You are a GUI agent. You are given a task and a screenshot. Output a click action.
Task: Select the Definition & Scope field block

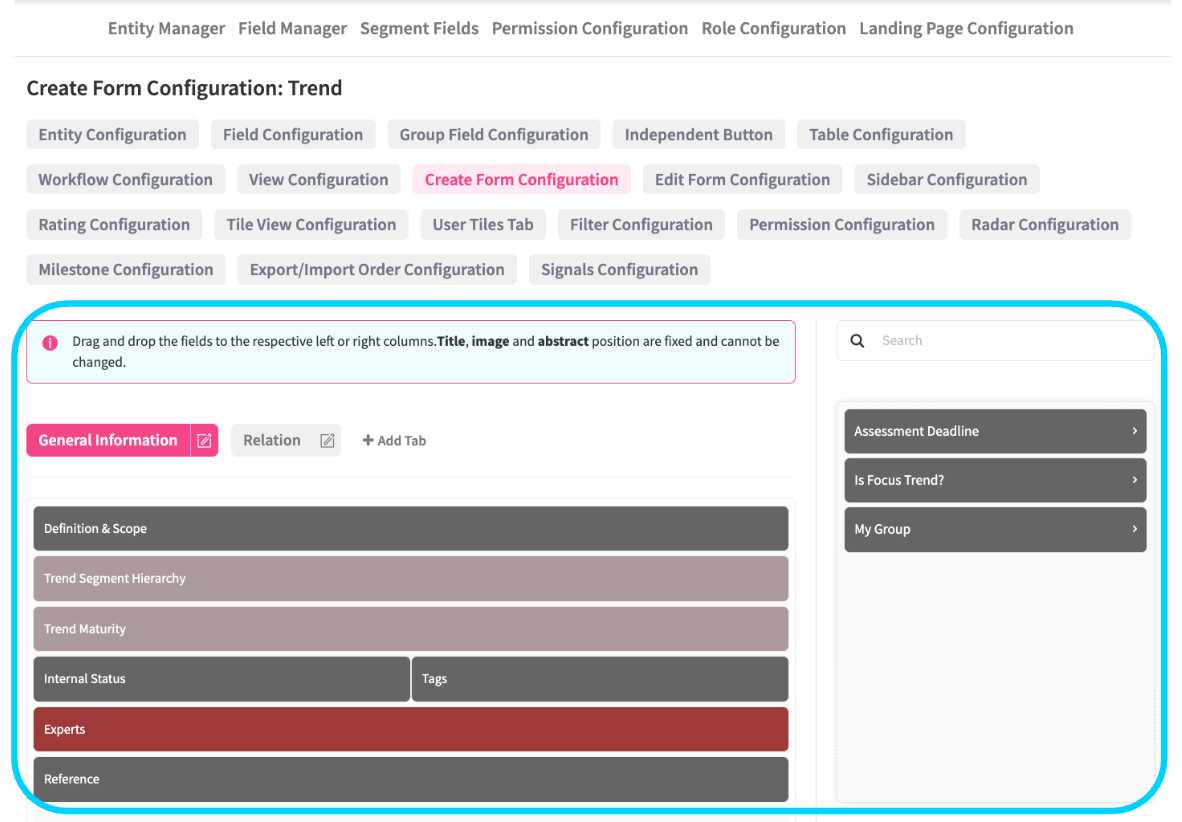(410, 529)
